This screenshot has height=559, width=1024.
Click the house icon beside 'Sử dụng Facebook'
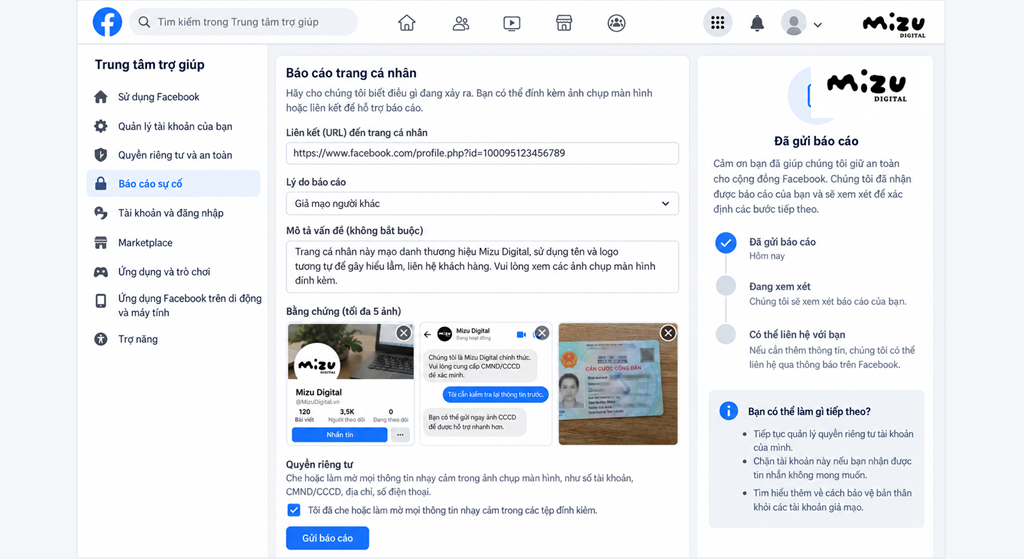pos(101,97)
